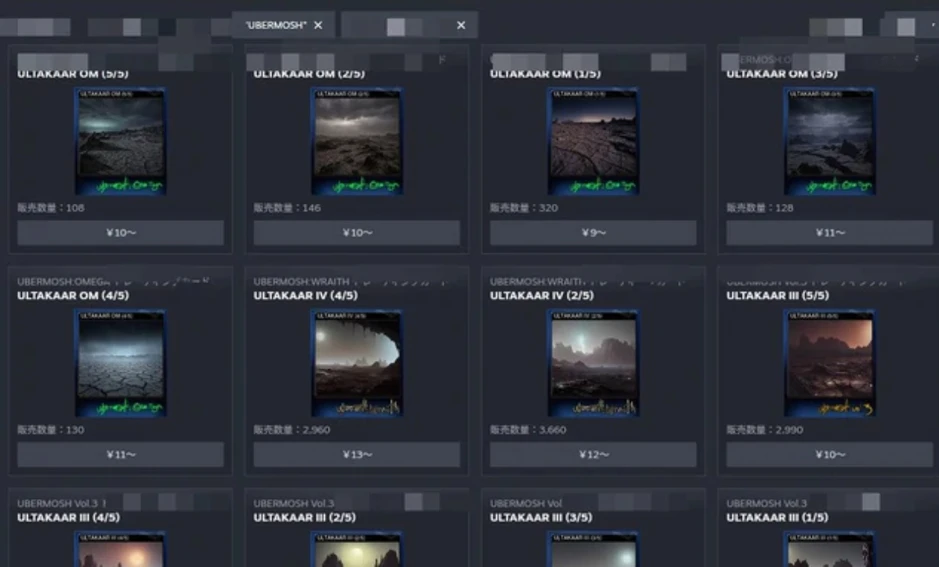Open the ULTAKAAR OM (4/5) card thumbnail

(x=120, y=363)
